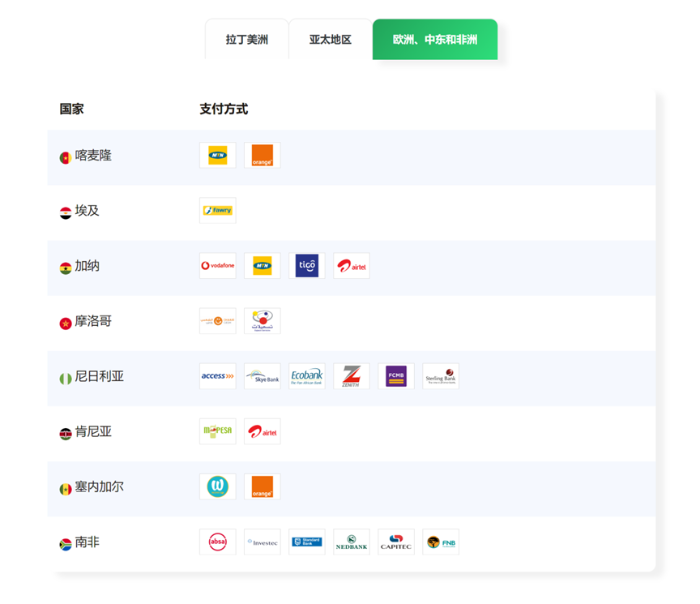
Task: Click the FCMB logo
Action: pos(396,376)
